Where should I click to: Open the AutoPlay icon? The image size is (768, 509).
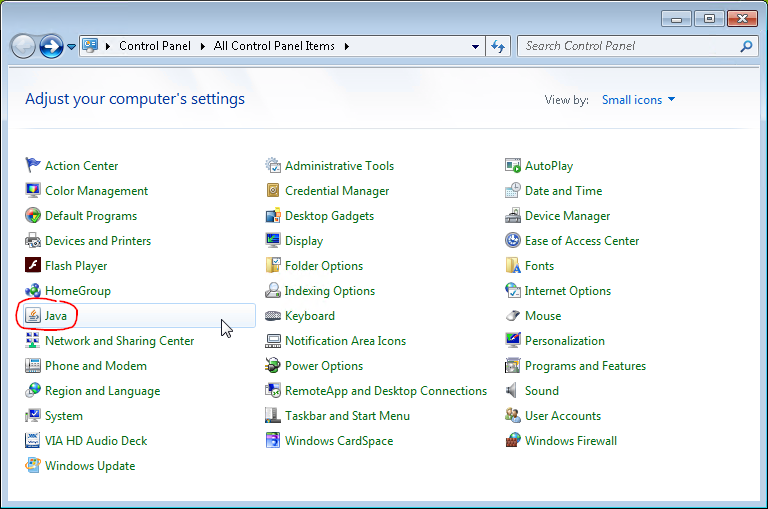(x=513, y=166)
